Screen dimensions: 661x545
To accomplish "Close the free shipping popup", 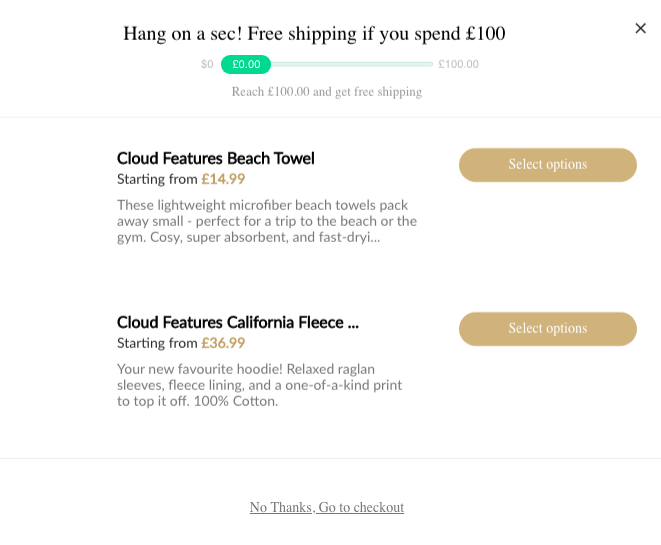I will click(641, 28).
